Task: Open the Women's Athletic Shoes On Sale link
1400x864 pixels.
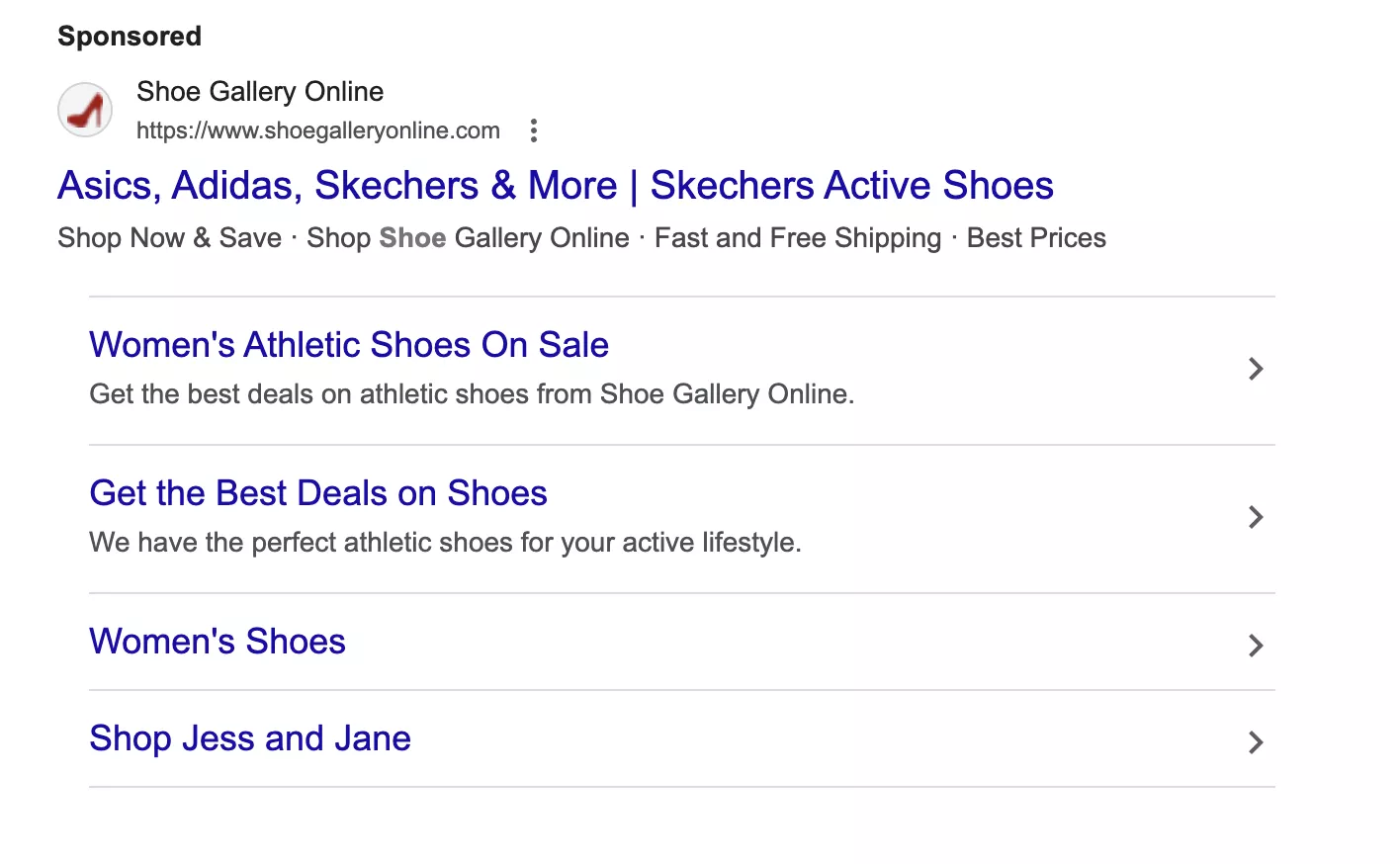Action: 349,344
